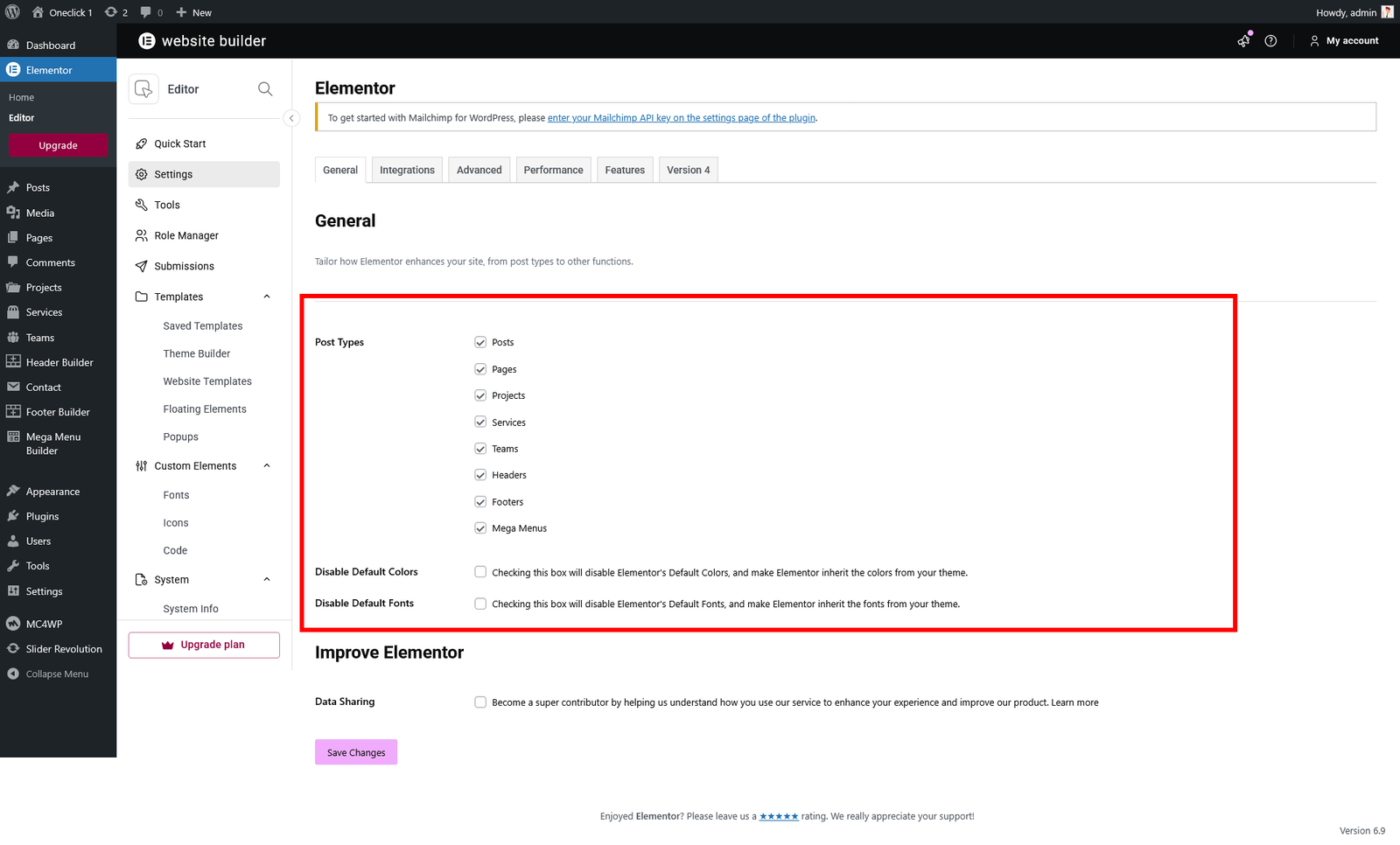This screenshot has width=1400, height=845.
Task: Click the updates icon in admin bar
Action: (116, 12)
